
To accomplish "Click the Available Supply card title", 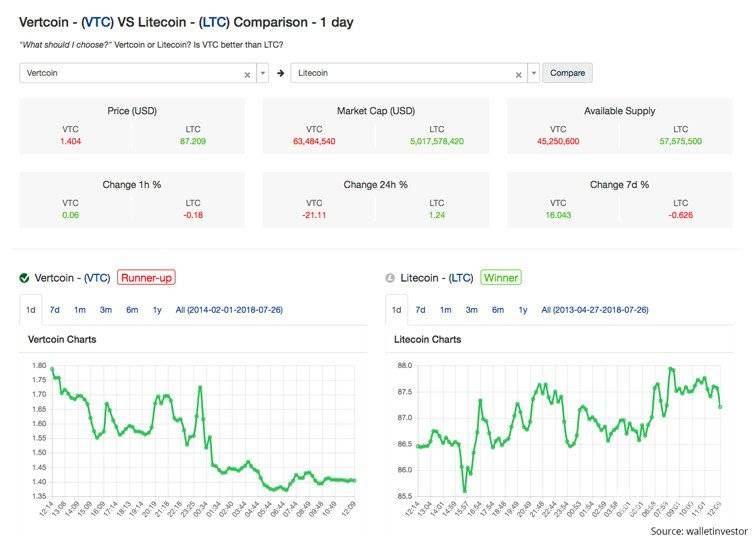I will coord(620,111).
